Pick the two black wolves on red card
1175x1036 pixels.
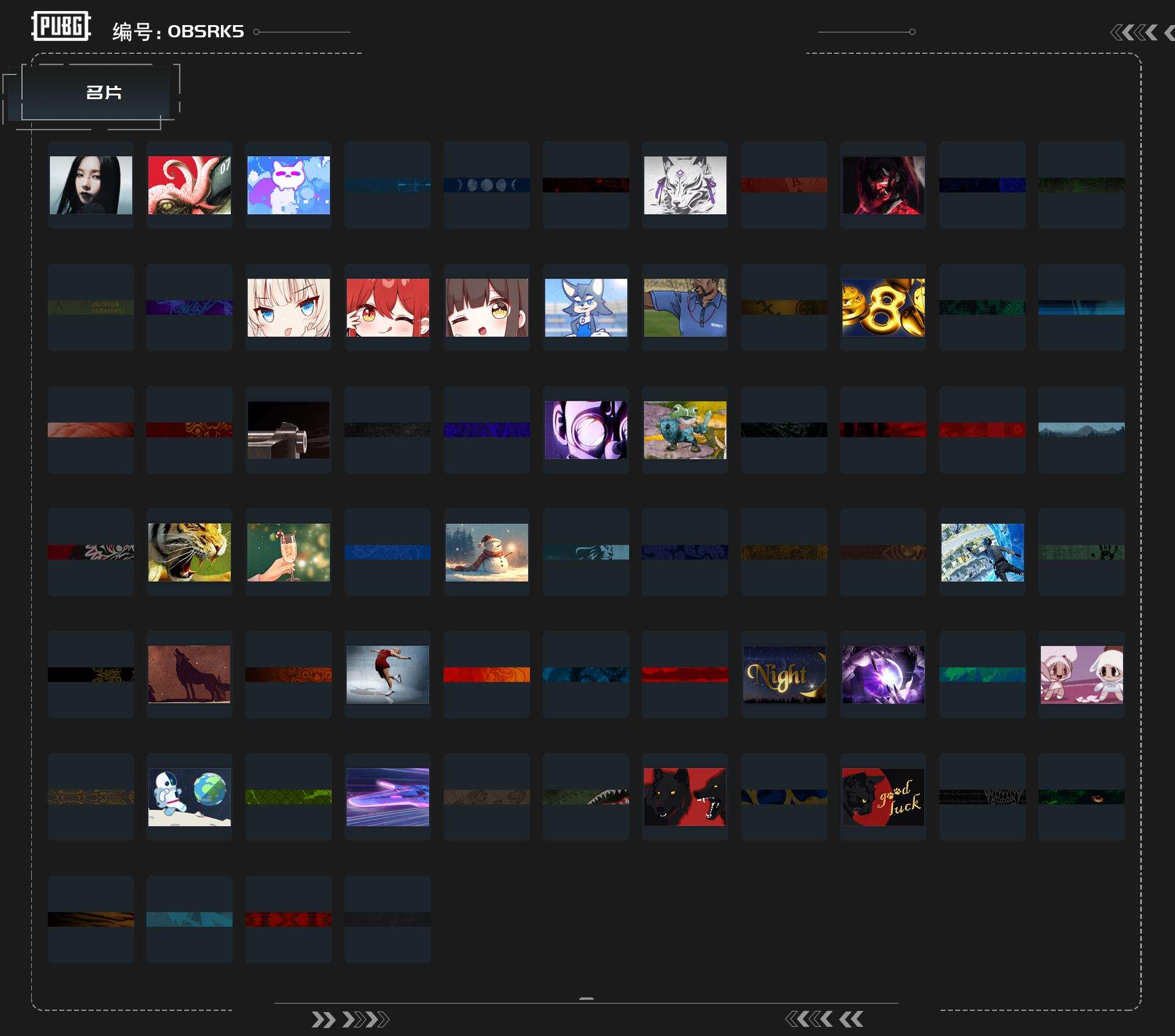pyautogui.click(x=685, y=797)
